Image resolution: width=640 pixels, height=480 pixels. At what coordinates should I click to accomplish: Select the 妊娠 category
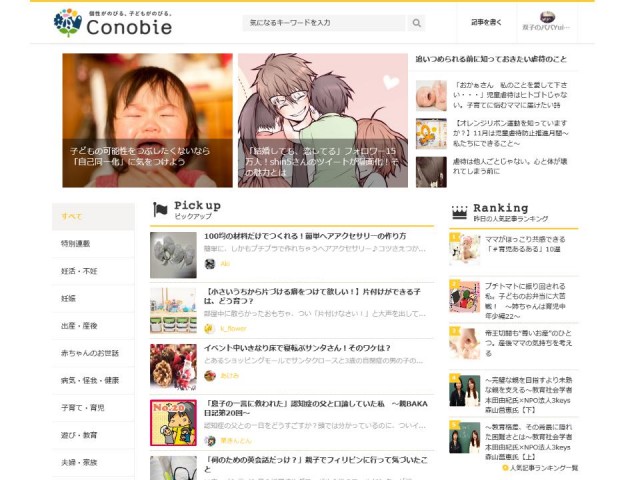click(x=93, y=298)
